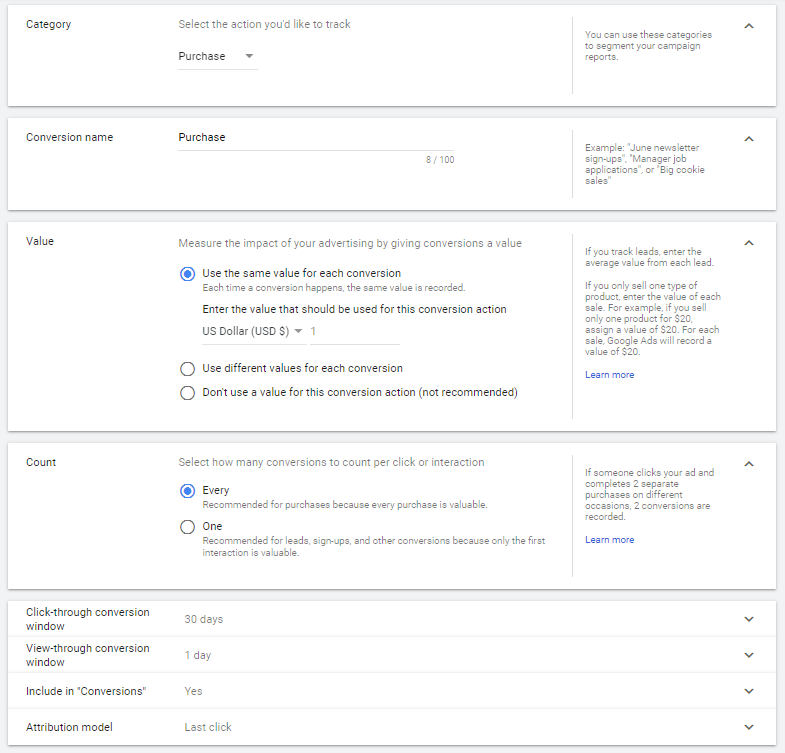
Task: Open Learn more link in Value section
Action: click(609, 375)
